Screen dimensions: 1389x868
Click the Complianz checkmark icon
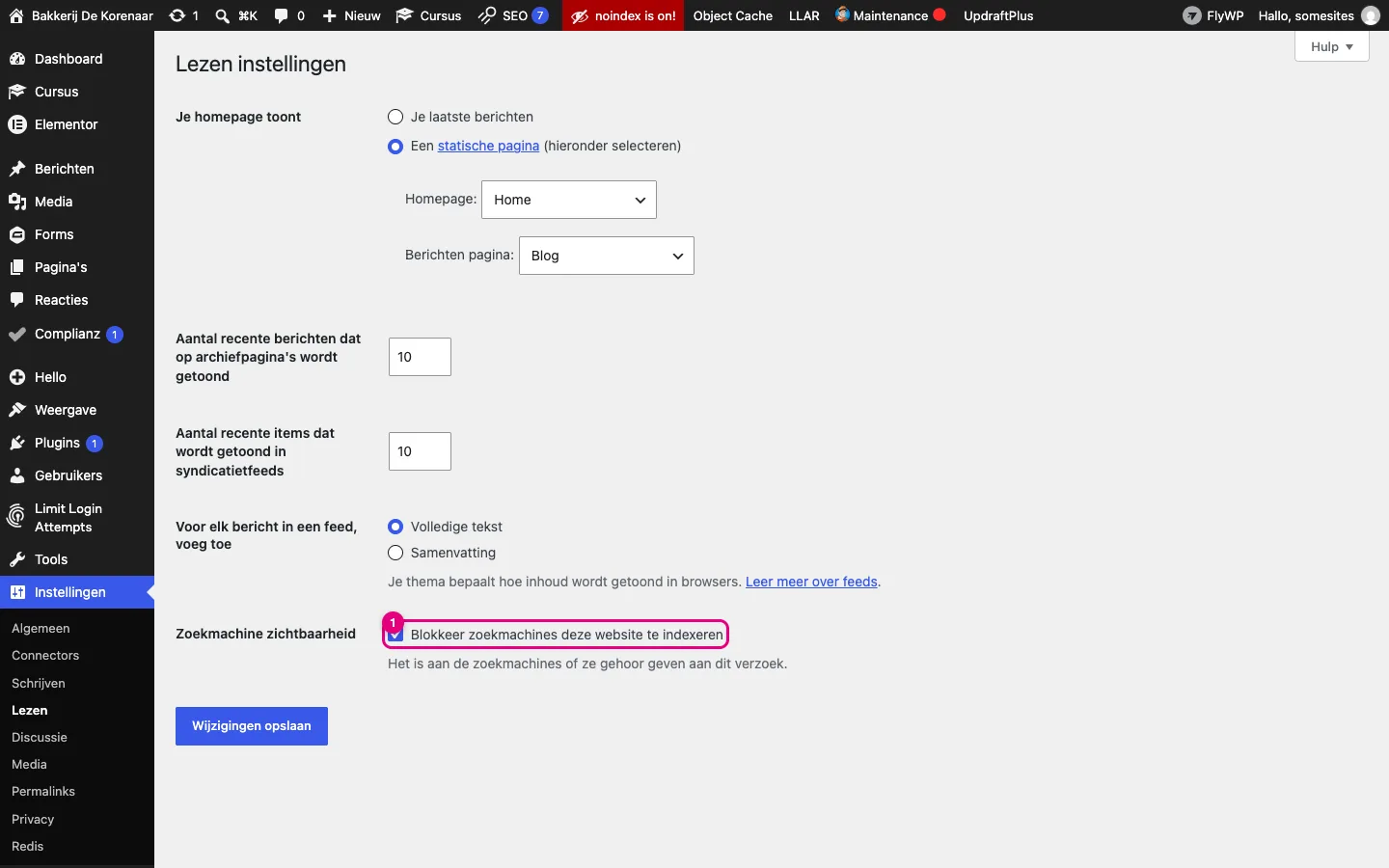[16, 335]
